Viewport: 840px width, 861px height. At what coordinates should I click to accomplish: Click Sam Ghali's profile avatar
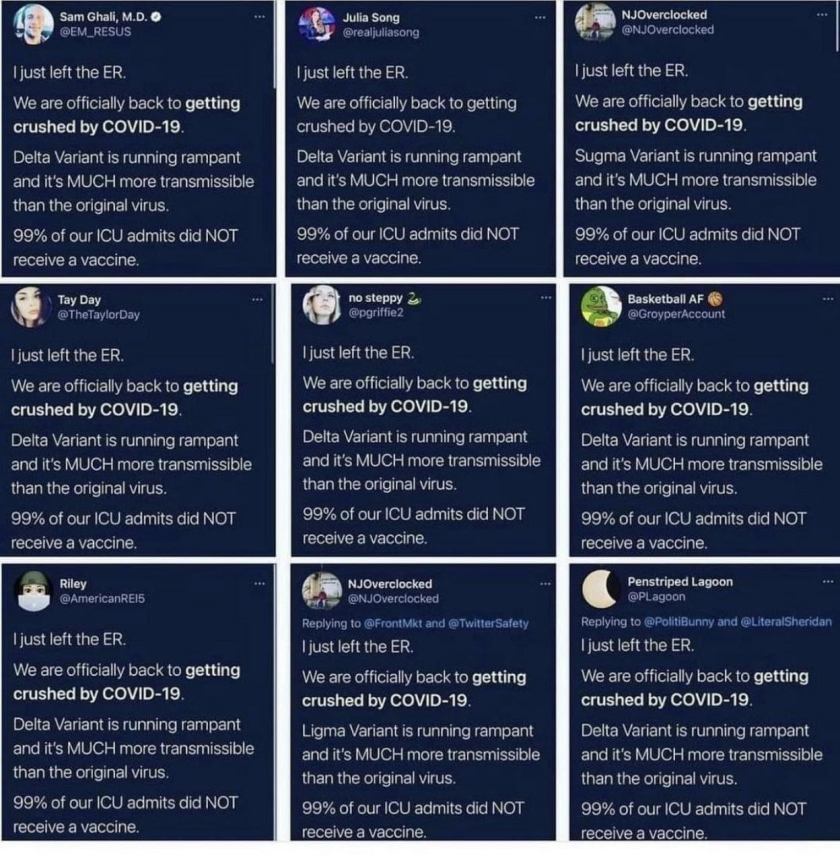click(x=32, y=24)
